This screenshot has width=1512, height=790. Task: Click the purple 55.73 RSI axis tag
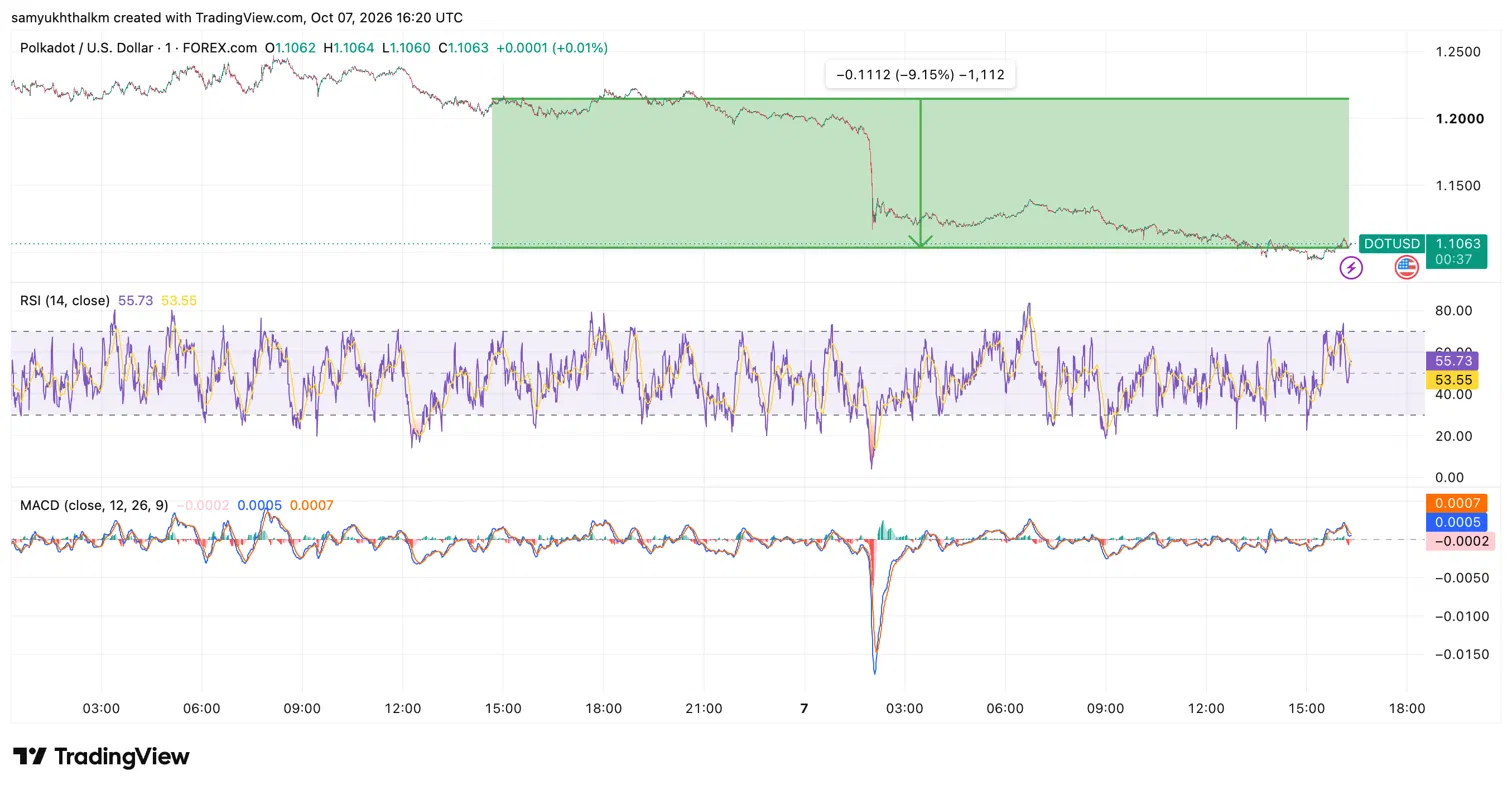tap(1454, 361)
